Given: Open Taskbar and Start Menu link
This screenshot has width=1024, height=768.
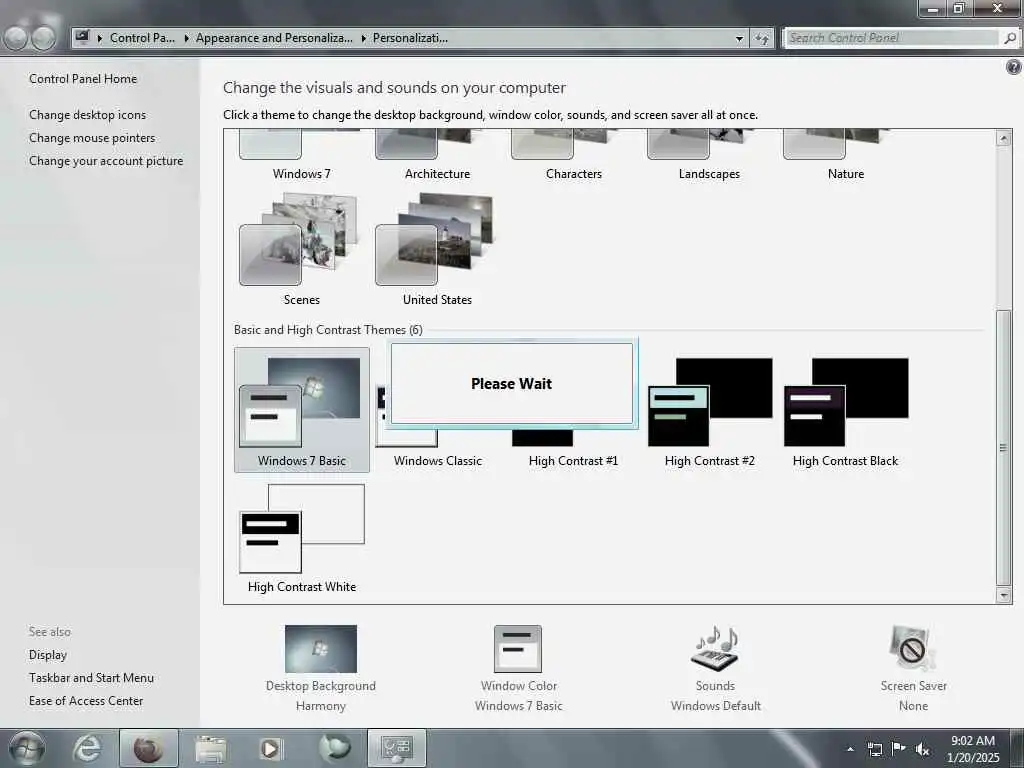Looking at the screenshot, I should [x=91, y=678].
